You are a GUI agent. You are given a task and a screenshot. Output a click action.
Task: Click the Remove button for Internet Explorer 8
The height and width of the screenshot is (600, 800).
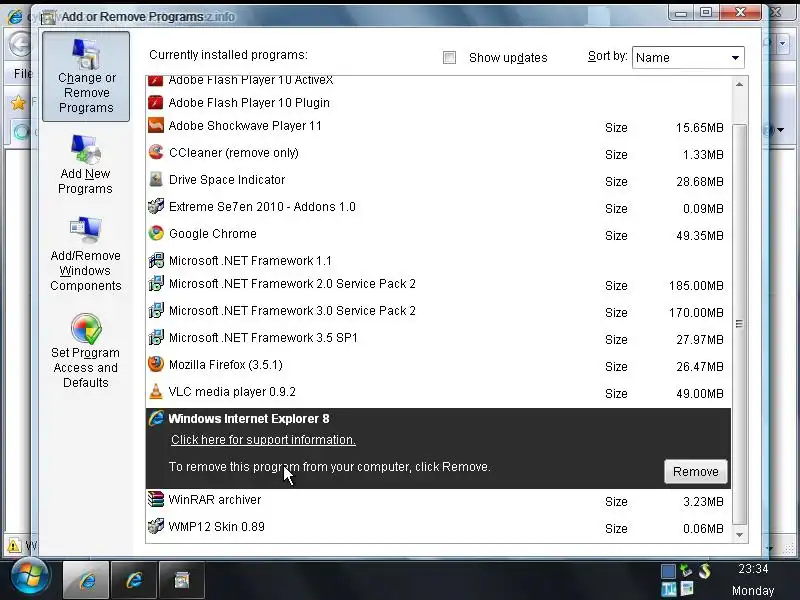tap(695, 471)
